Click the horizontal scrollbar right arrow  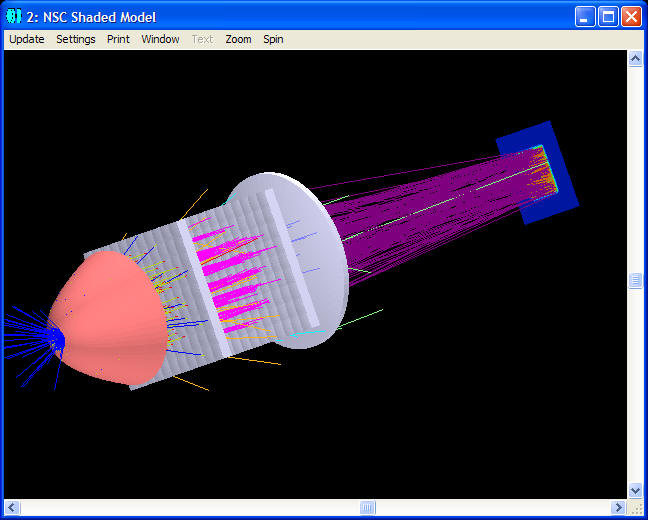coord(618,508)
